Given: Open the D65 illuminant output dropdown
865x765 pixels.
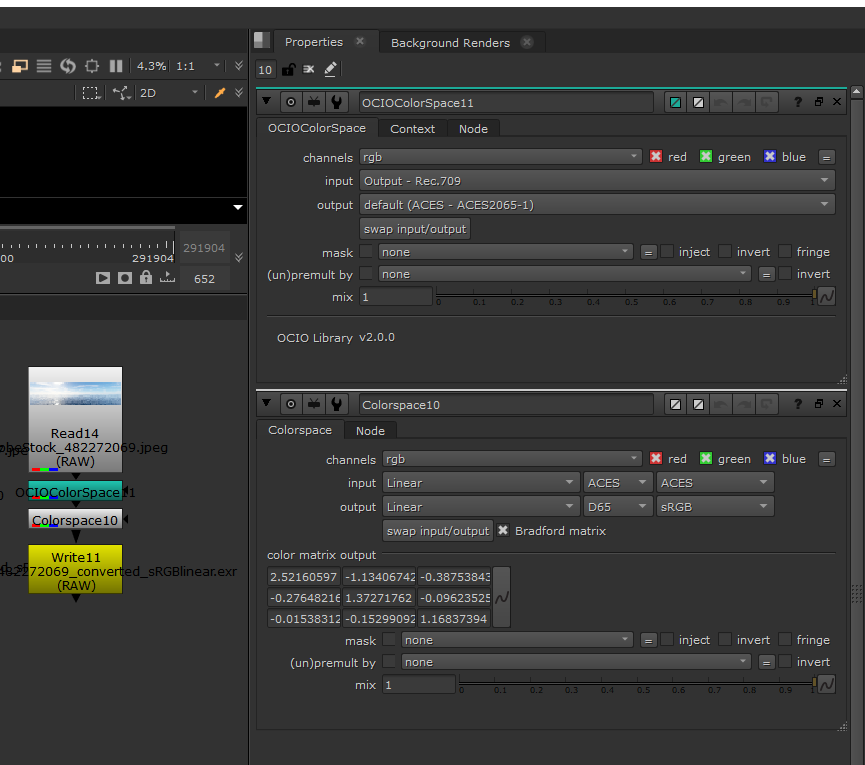Looking at the screenshot, I should point(616,507).
